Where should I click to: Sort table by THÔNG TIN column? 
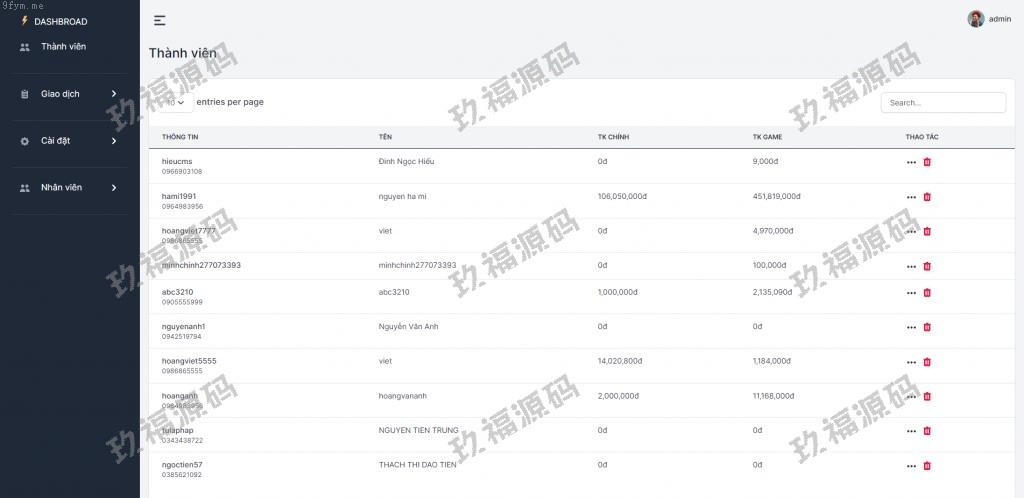(x=180, y=137)
